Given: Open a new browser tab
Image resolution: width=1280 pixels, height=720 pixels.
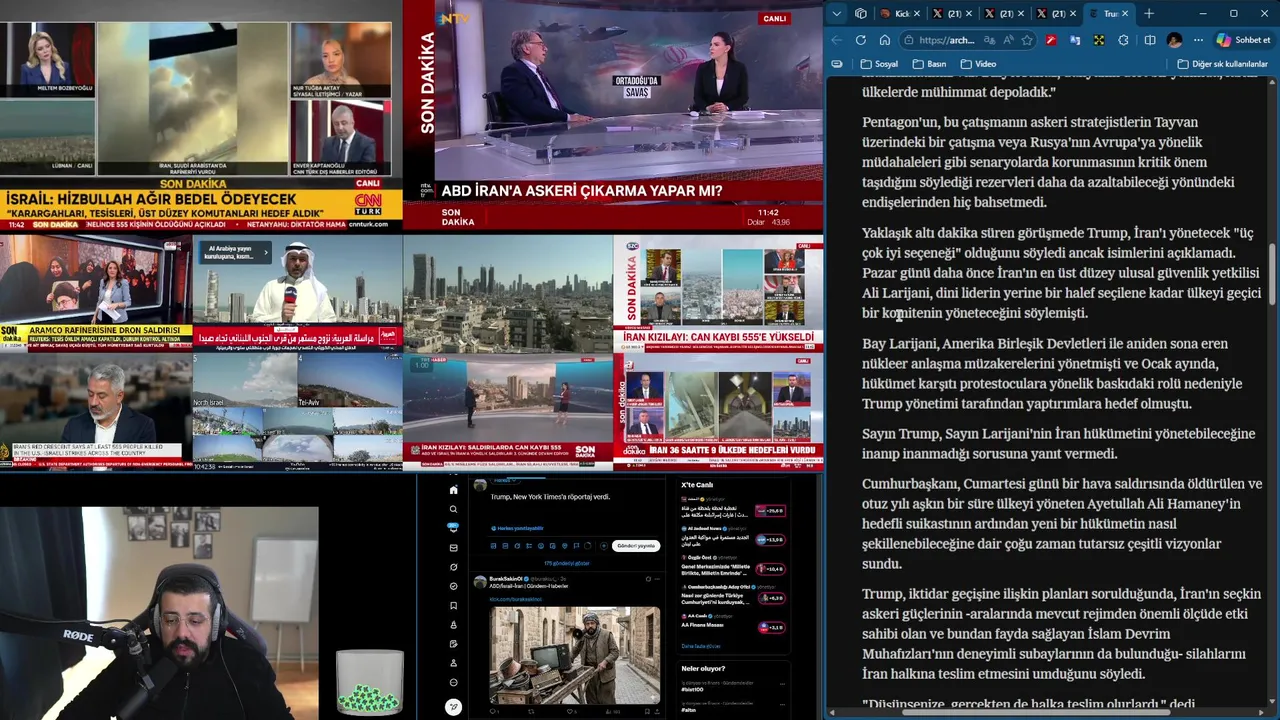Looking at the screenshot, I should point(1149,13).
